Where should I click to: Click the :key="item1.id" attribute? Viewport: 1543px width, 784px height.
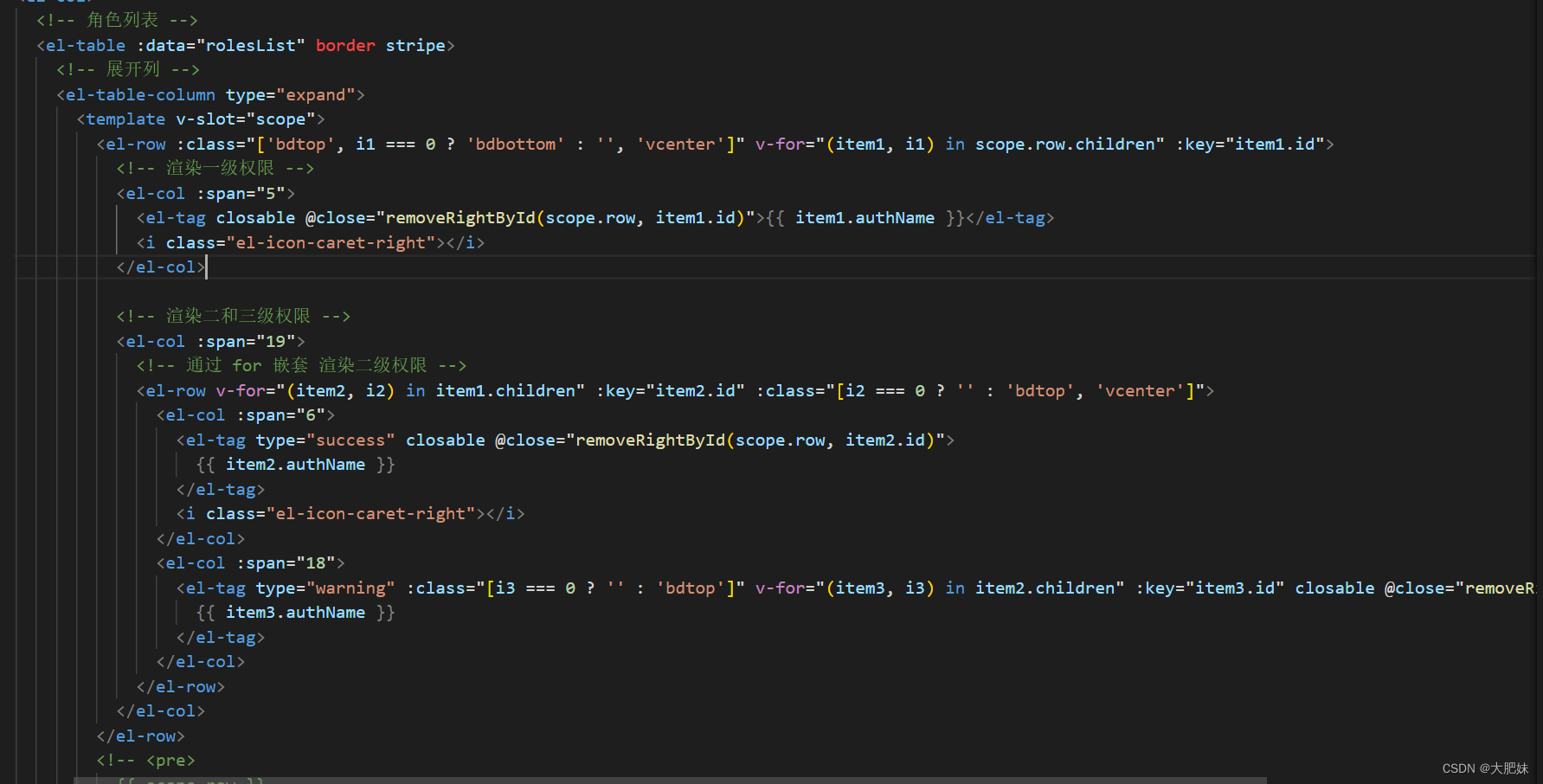pos(1250,144)
